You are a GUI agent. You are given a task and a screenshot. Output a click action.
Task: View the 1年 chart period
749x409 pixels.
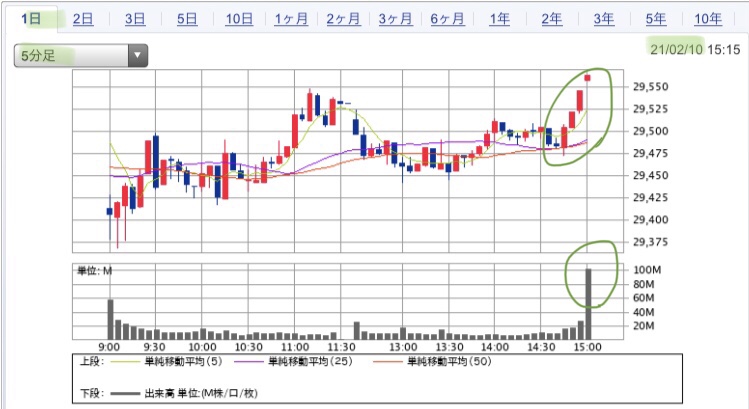500,19
